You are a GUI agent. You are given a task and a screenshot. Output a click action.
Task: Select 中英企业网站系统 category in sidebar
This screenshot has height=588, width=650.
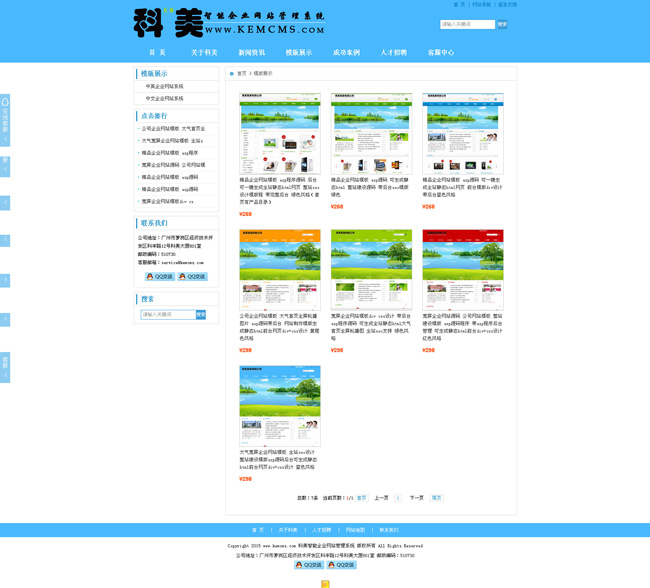(164, 86)
